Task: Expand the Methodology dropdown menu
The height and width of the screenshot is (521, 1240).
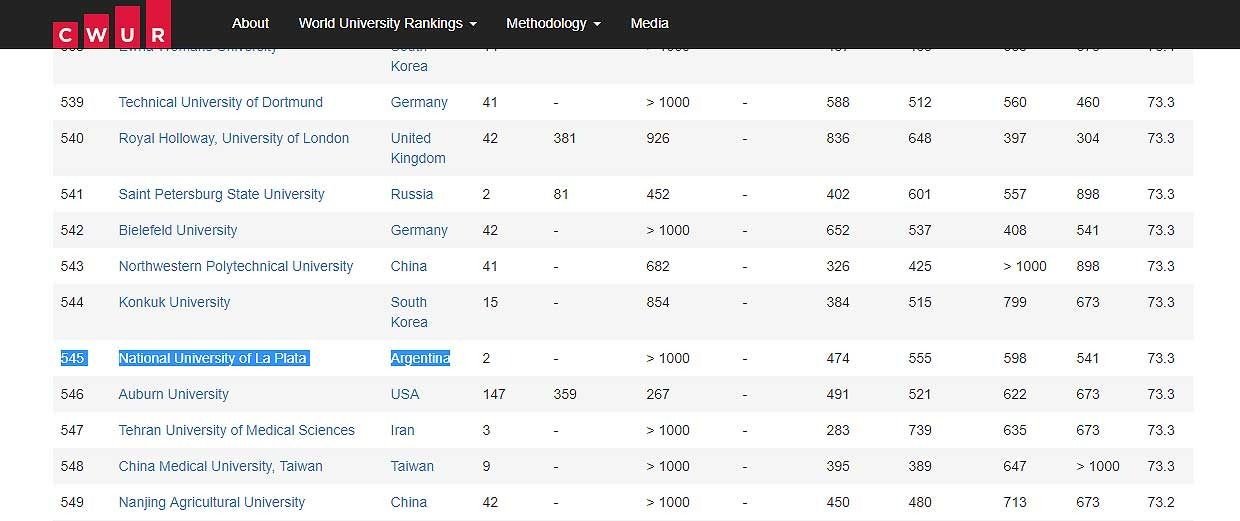Action: (553, 23)
